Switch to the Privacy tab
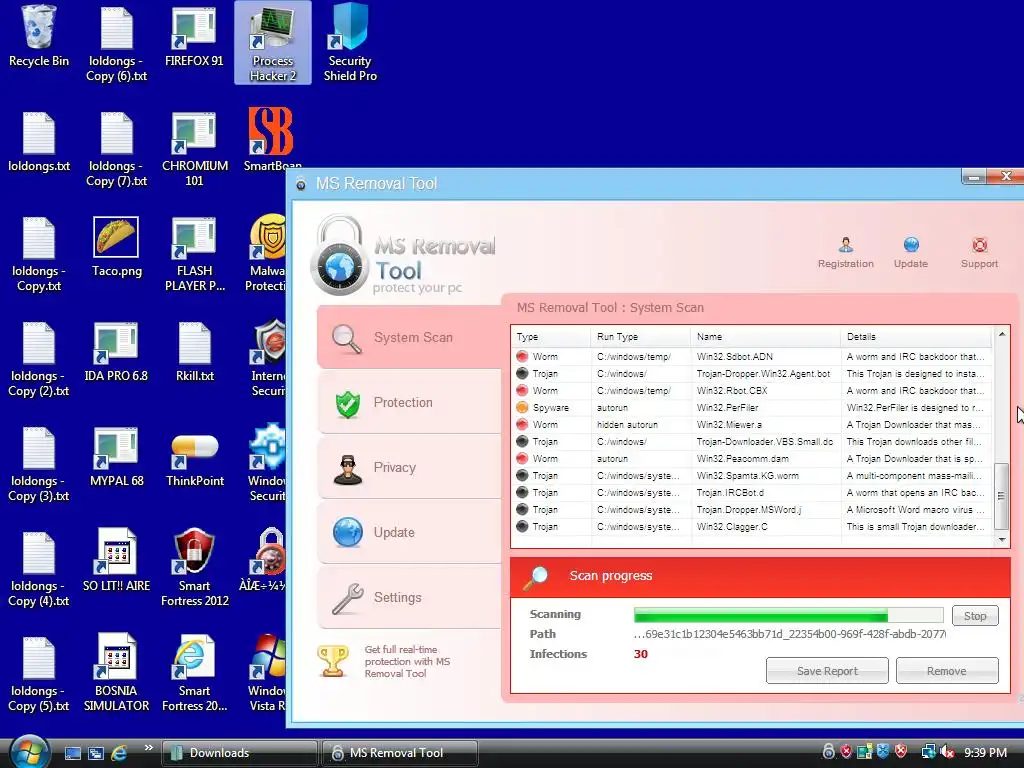 click(x=410, y=468)
